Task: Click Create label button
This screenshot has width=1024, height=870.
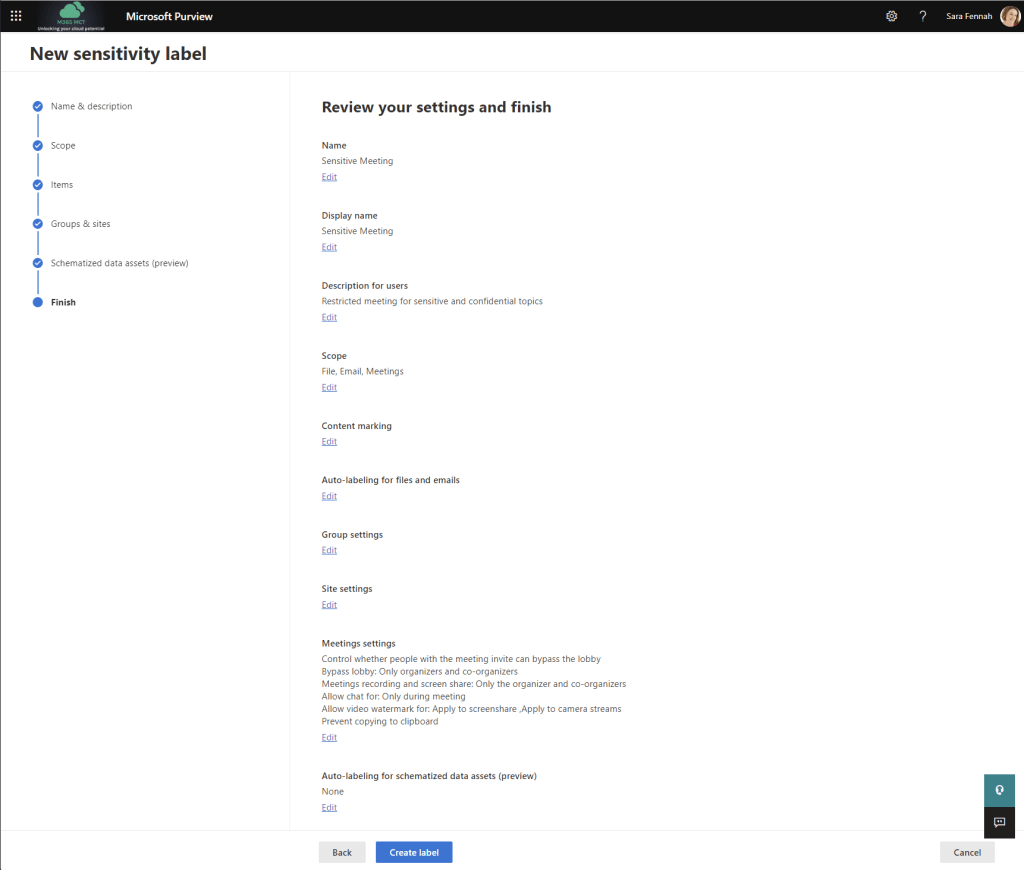Action: click(x=414, y=852)
